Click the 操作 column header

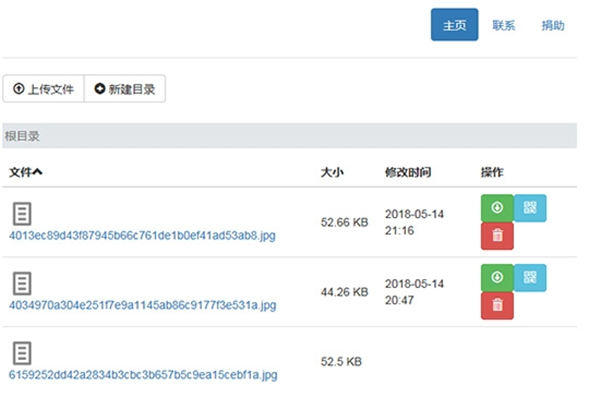coord(492,172)
